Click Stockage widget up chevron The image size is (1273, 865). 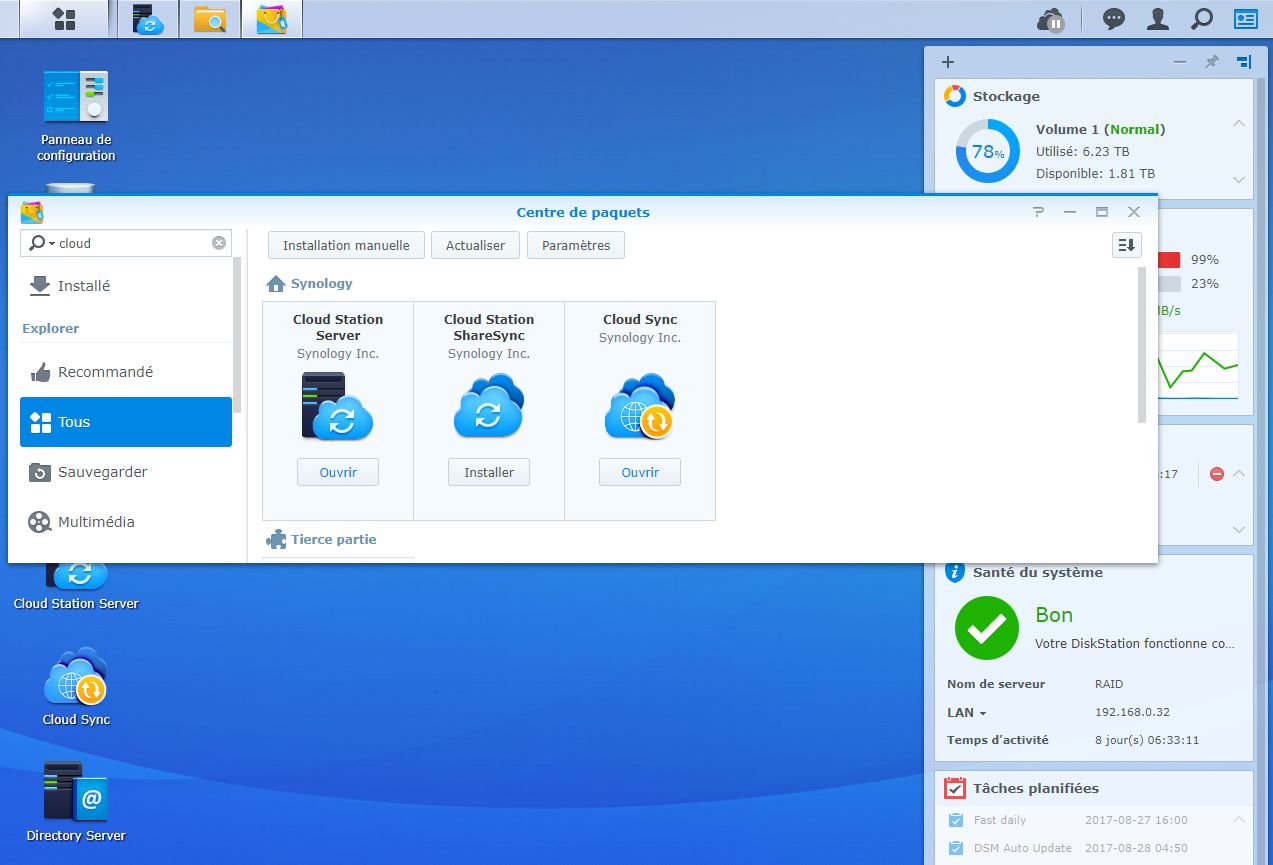pyautogui.click(x=1239, y=124)
